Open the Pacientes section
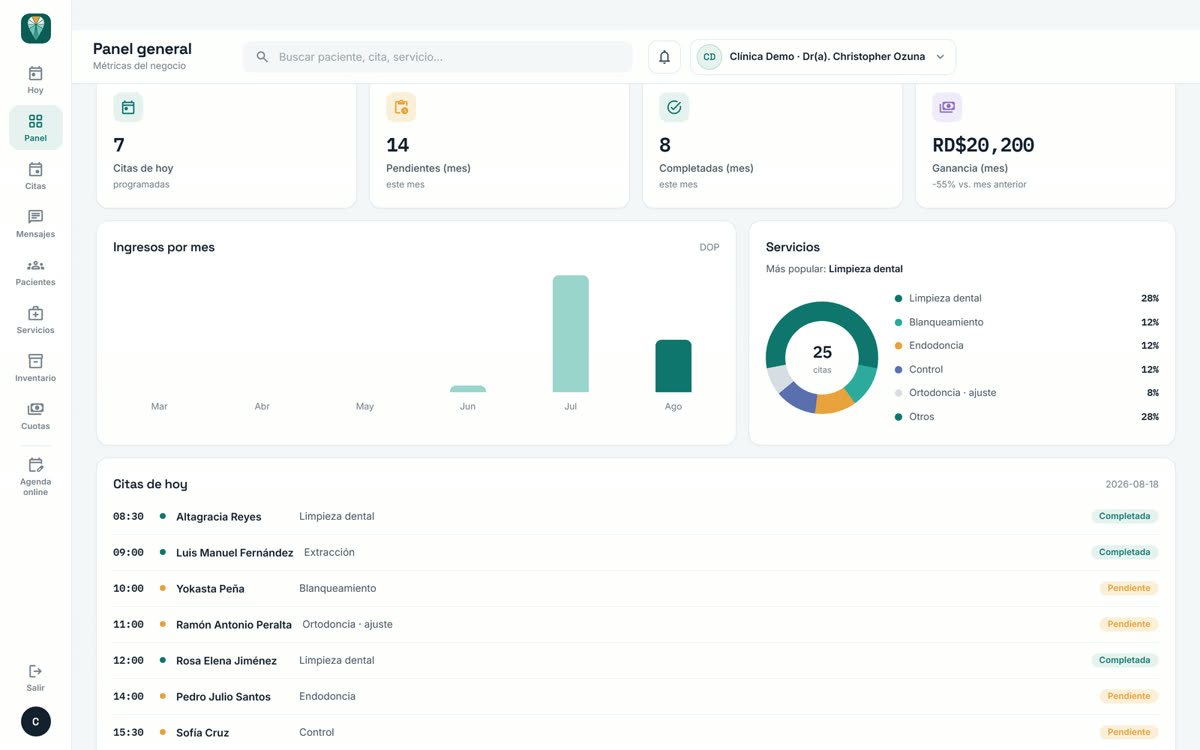This screenshot has width=1200, height=750. point(35,272)
